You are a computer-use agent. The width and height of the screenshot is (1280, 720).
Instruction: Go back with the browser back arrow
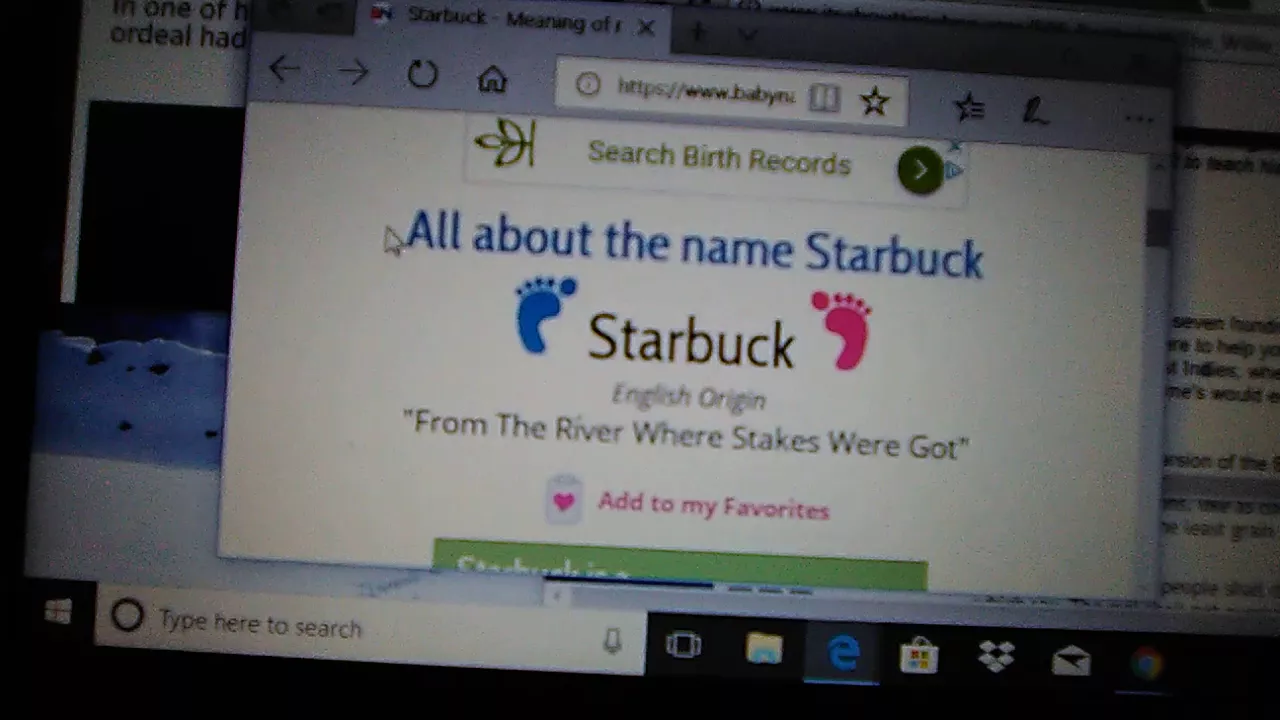point(284,68)
